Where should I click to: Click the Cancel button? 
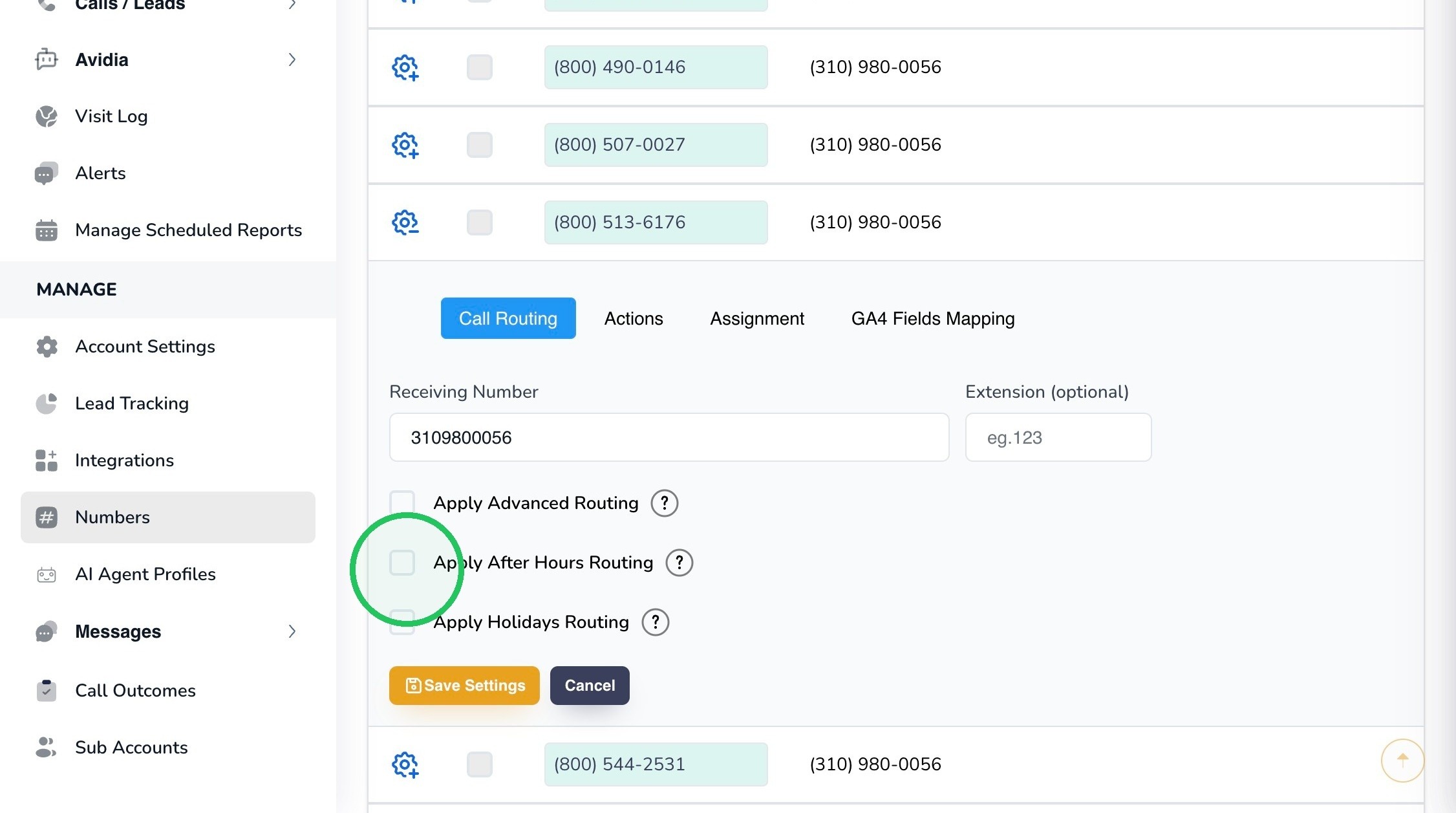tap(590, 686)
